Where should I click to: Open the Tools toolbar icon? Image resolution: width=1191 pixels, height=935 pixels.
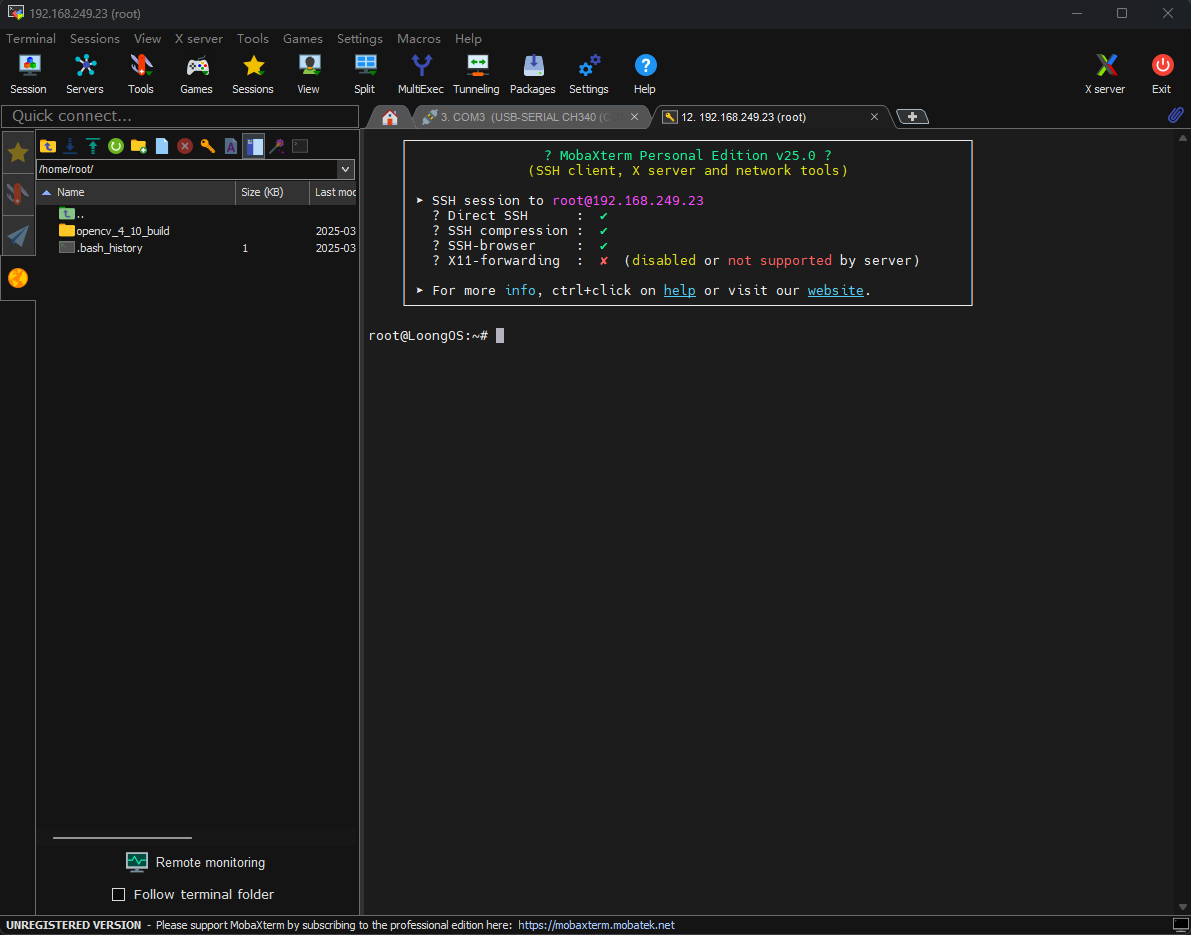pos(141,74)
